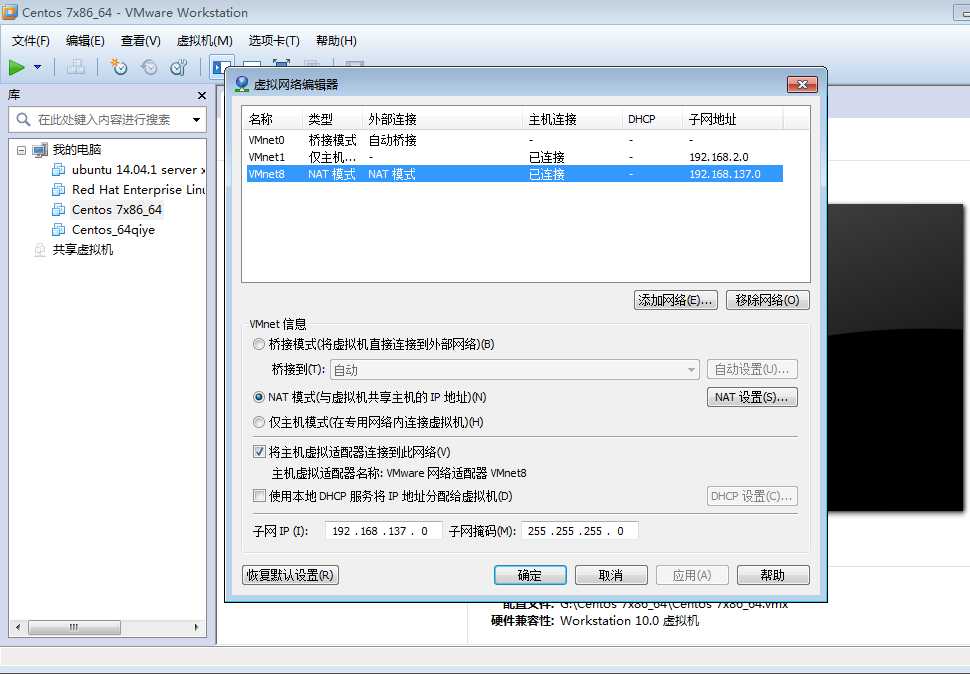Click the 外部连接 column header
The width and height of the screenshot is (970, 674).
443,119
